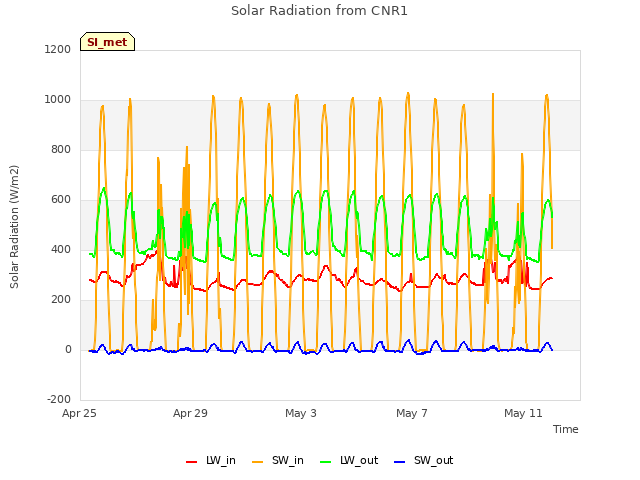This screenshot has width=640, height=480.
Task: Click the 1200 y-axis label
Action: 58,49
